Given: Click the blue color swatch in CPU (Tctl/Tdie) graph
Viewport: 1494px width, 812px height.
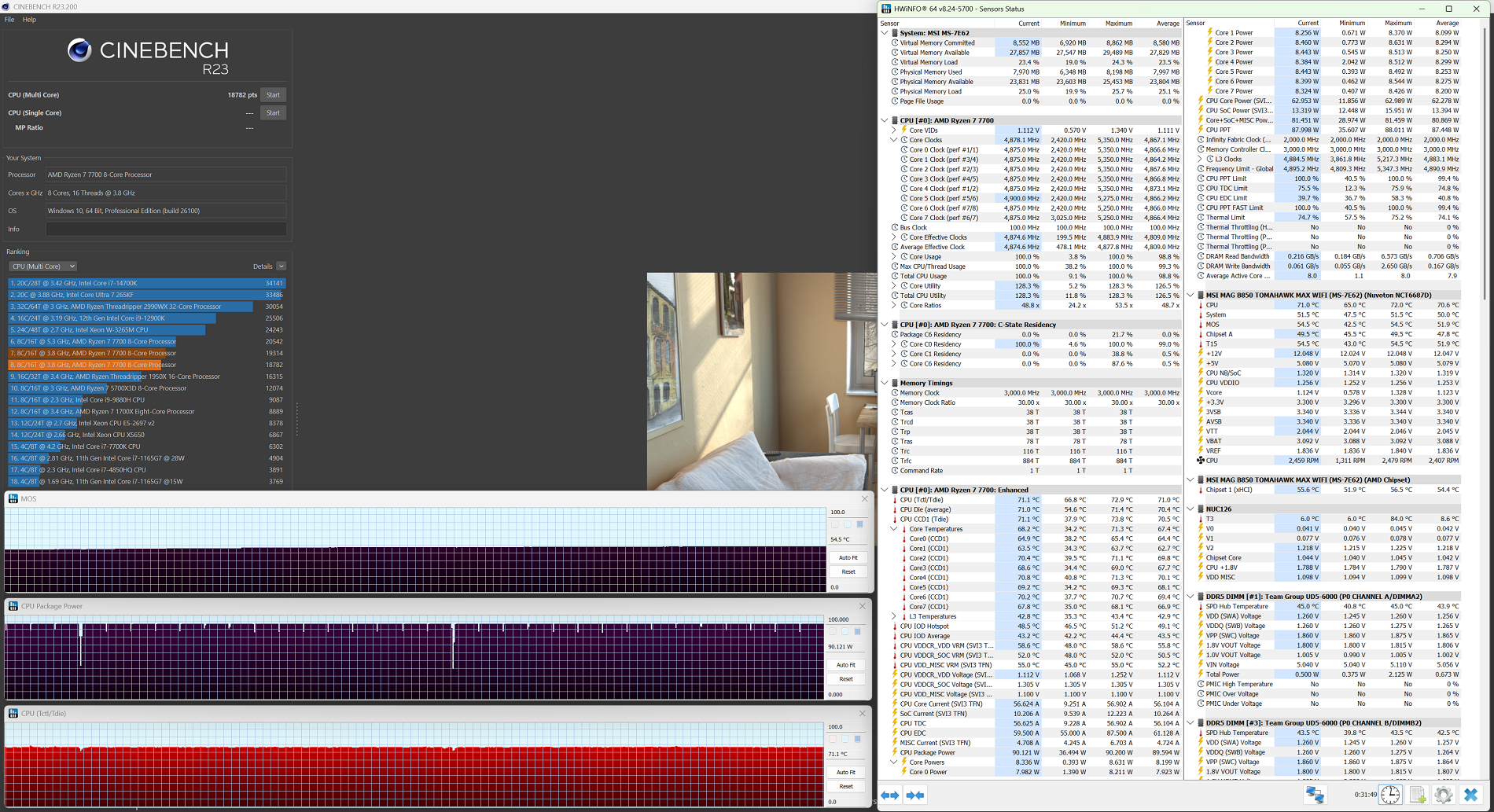Looking at the screenshot, I should coord(857,739).
